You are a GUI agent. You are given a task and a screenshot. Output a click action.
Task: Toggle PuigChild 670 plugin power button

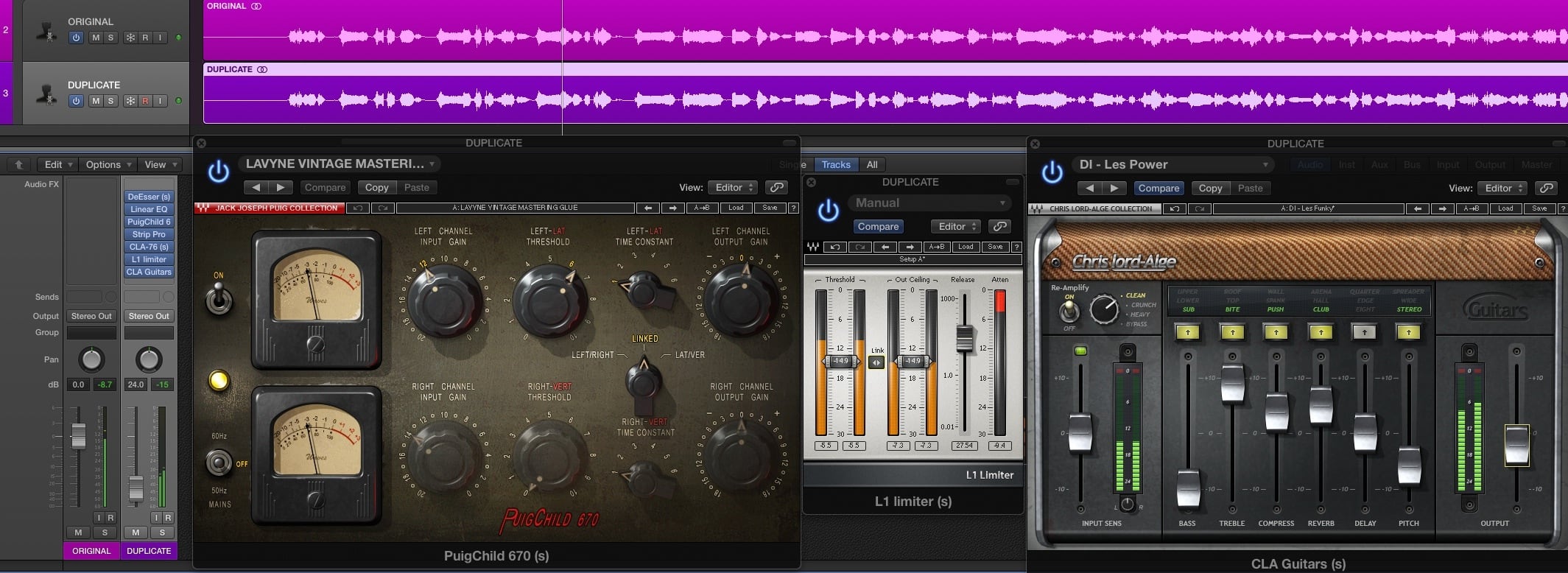(219, 172)
